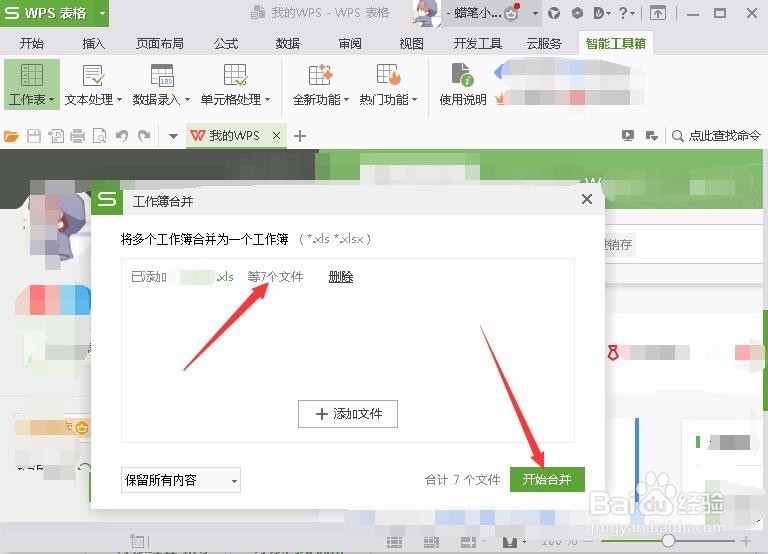Open the 全新功能 new features menu

[320, 85]
